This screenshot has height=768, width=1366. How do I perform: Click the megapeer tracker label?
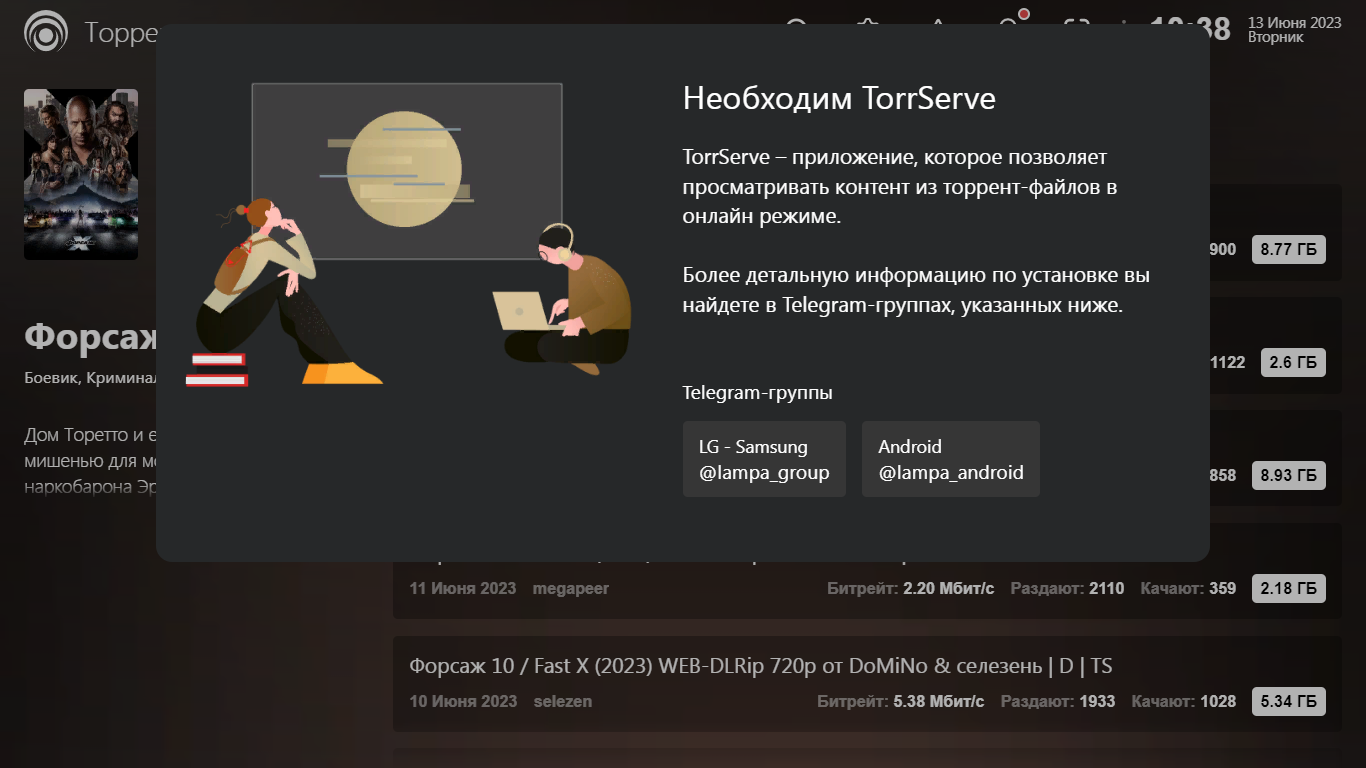pos(571,588)
